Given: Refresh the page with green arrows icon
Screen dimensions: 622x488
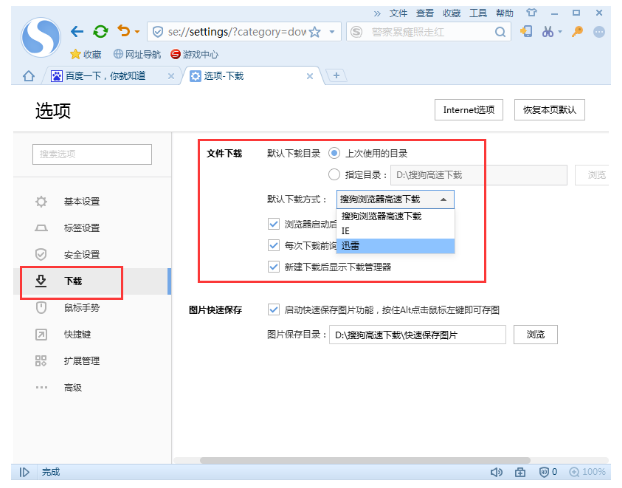Looking at the screenshot, I should 100,31.
